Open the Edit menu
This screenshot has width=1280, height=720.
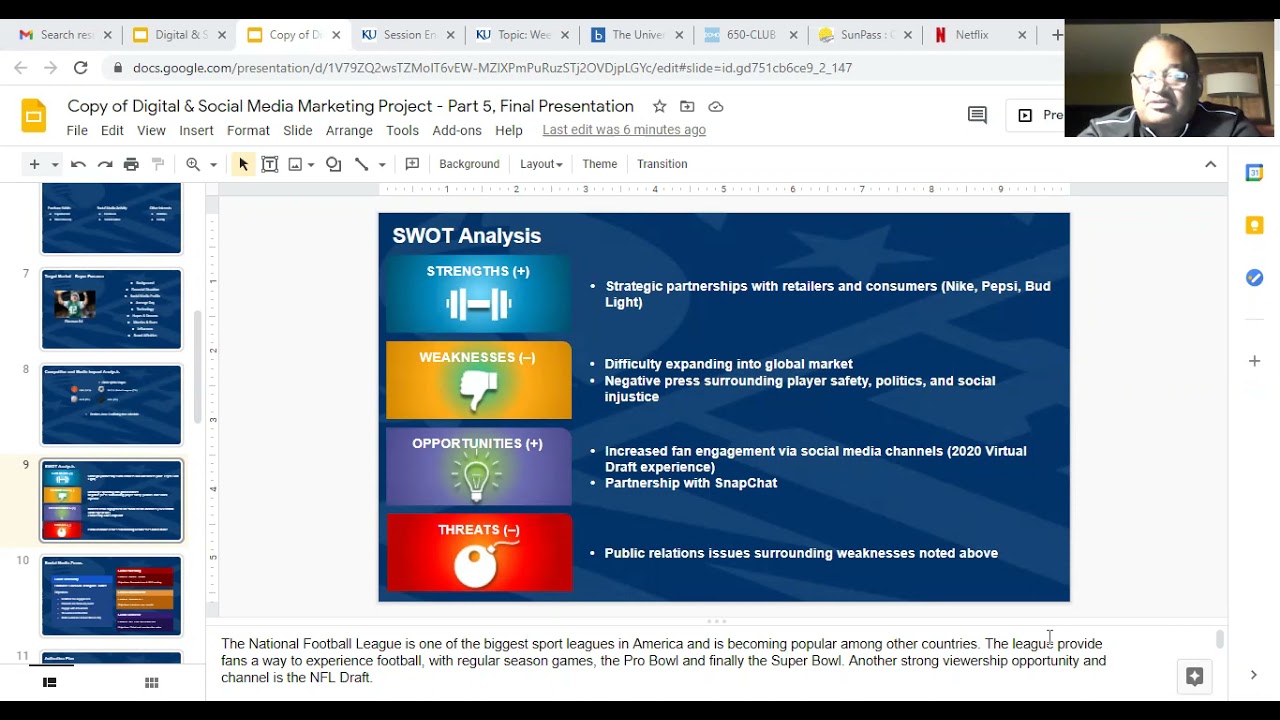(x=112, y=130)
